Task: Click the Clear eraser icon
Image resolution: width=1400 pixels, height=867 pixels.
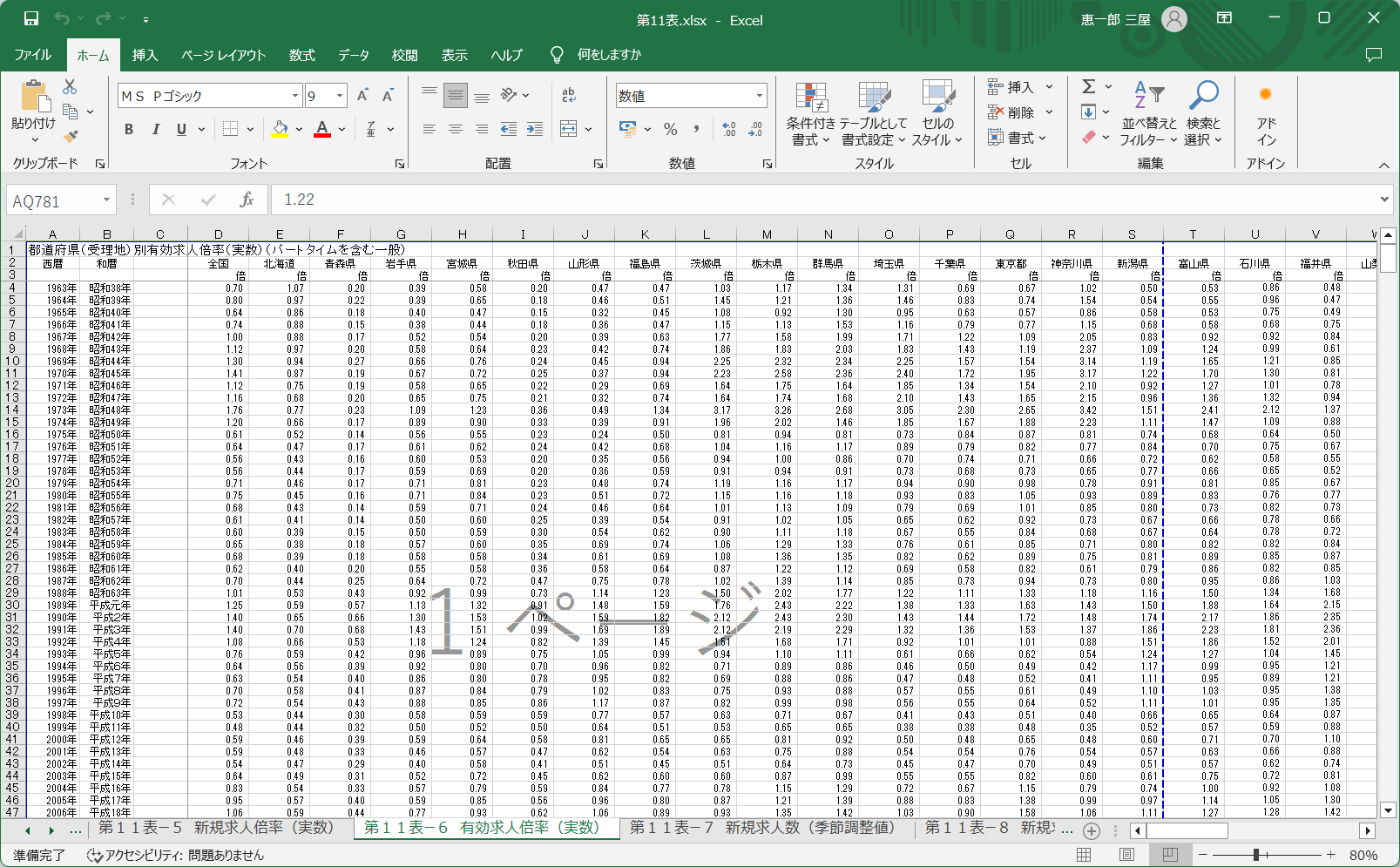Action: (1089, 137)
